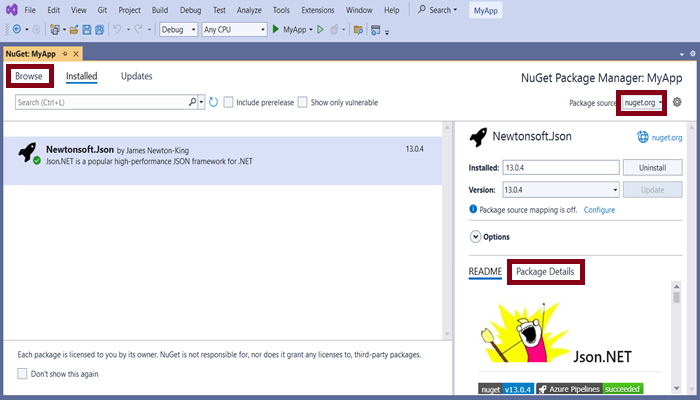Screen dimensions: 700x400
Task: Start without debugging using outlined play icon
Action: coord(320,29)
